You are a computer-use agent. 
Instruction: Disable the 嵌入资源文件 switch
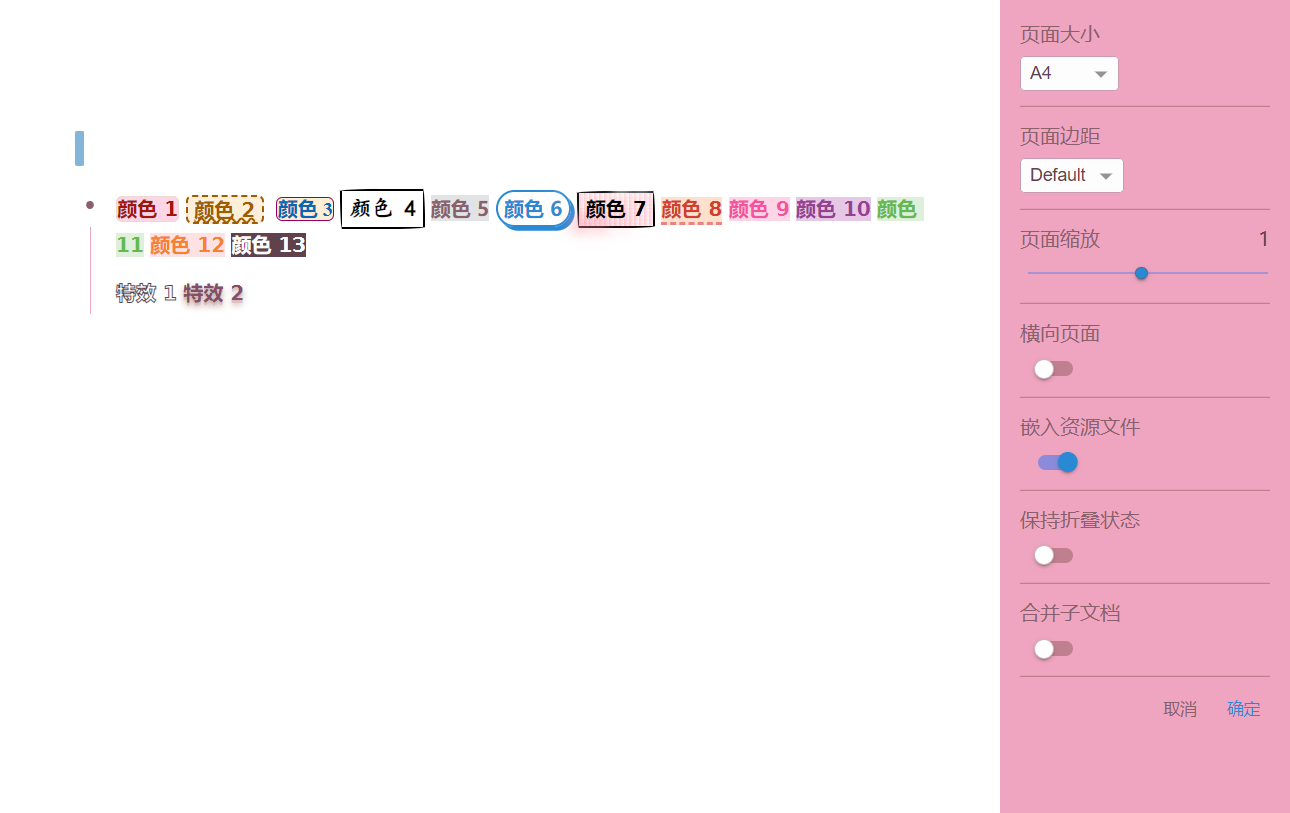1058,462
